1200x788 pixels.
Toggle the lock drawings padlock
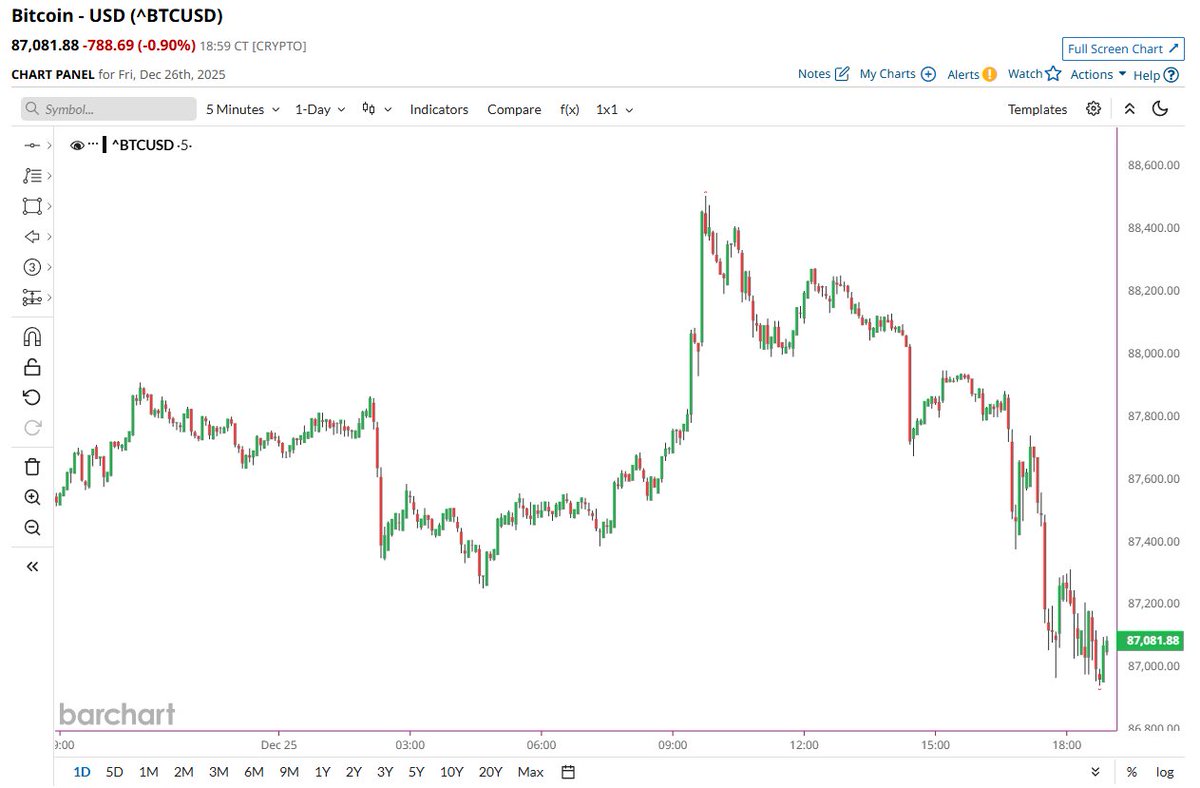pyautogui.click(x=32, y=367)
